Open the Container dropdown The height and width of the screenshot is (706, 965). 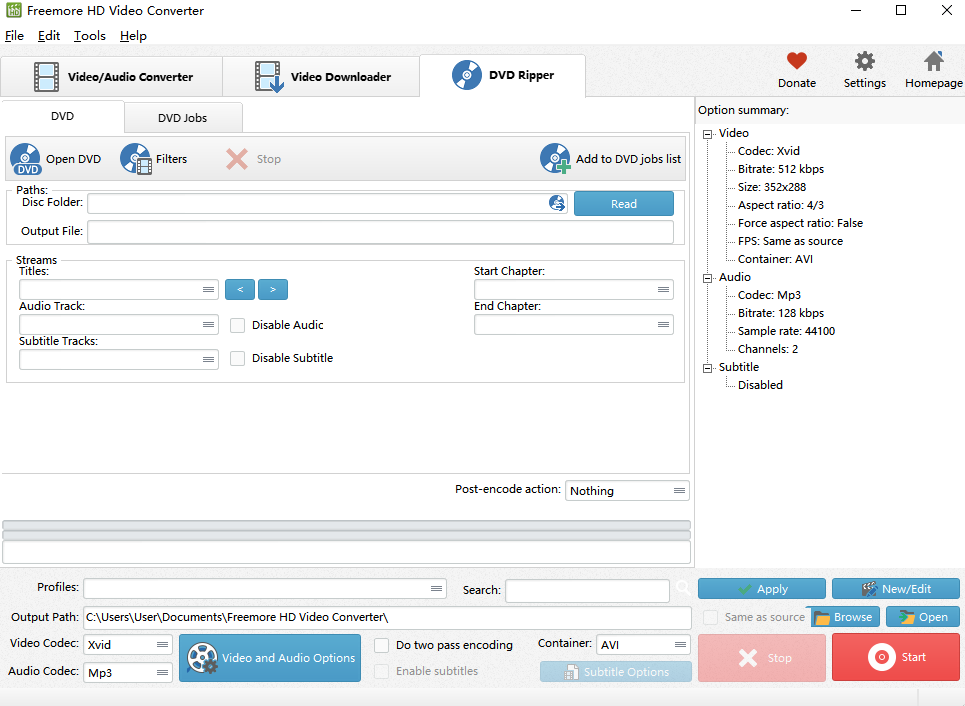(643, 644)
